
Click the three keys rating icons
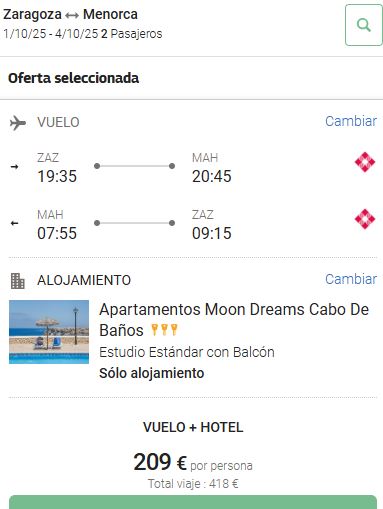164,330
